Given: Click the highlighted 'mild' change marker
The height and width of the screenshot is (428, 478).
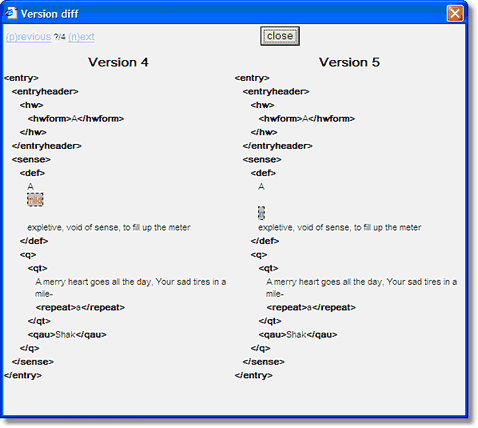Looking at the screenshot, I should pyautogui.click(x=35, y=200).
